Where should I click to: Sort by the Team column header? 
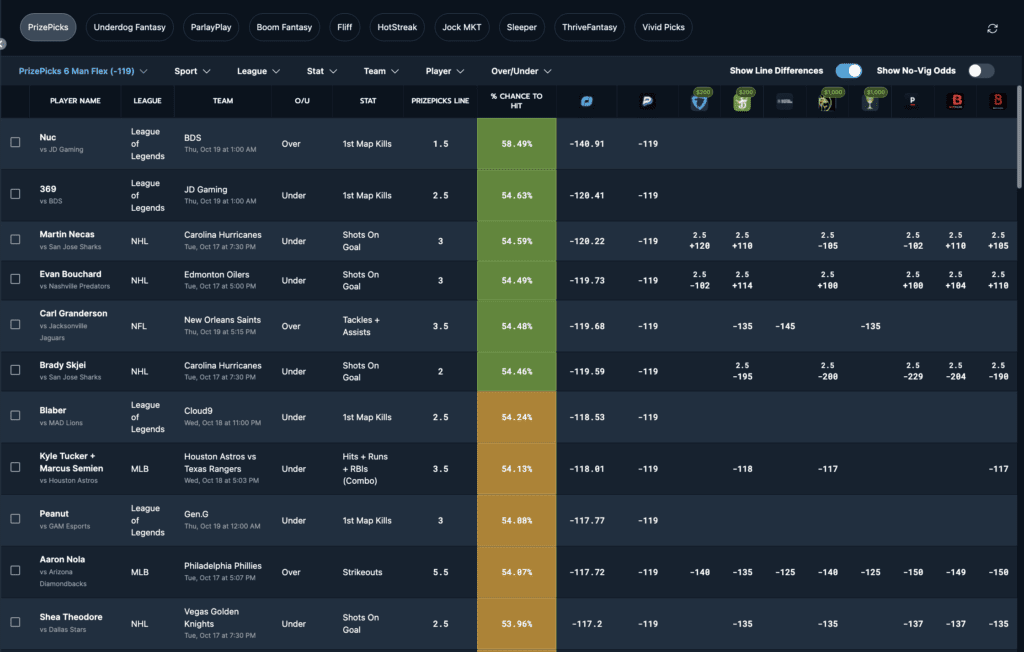(223, 101)
